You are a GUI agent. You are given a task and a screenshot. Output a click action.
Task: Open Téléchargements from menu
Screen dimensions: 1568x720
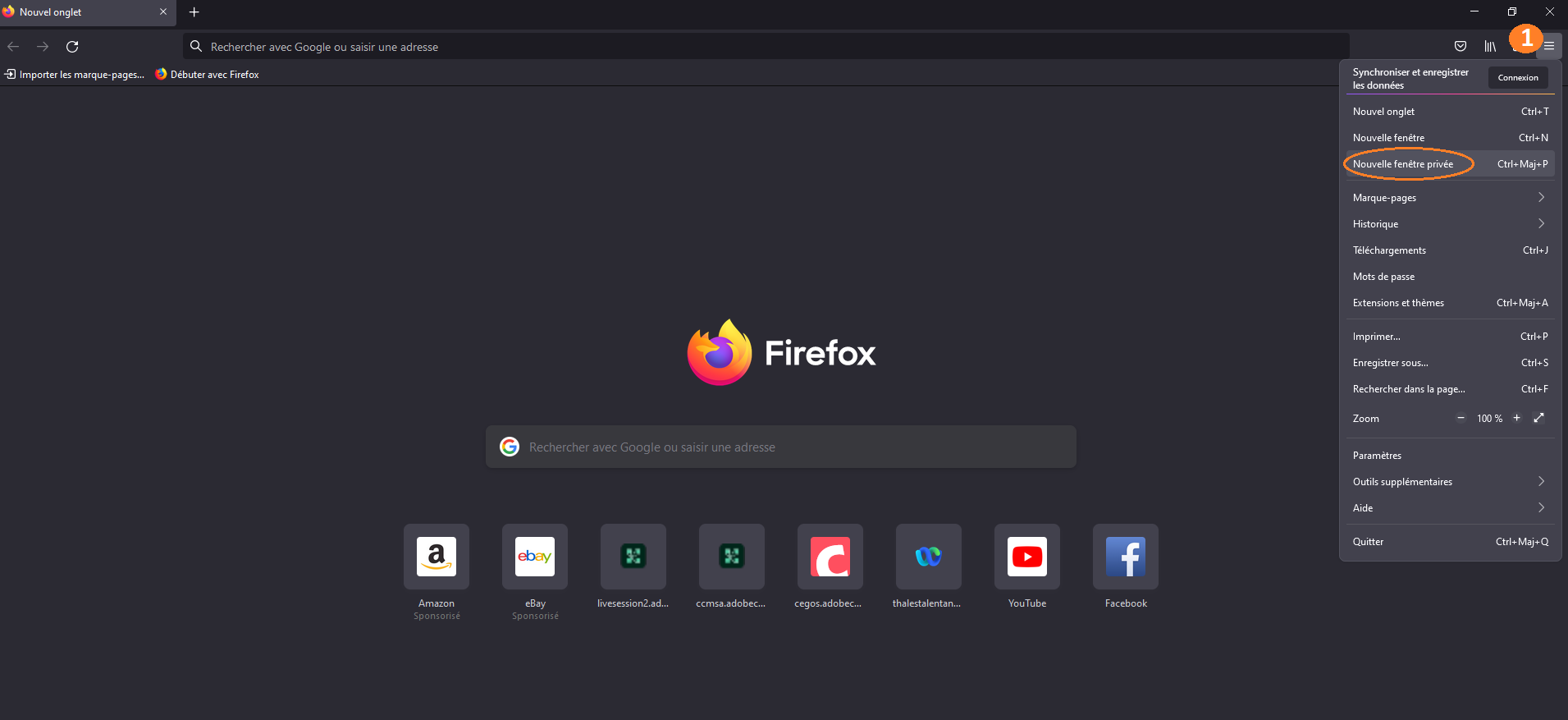(1450, 250)
